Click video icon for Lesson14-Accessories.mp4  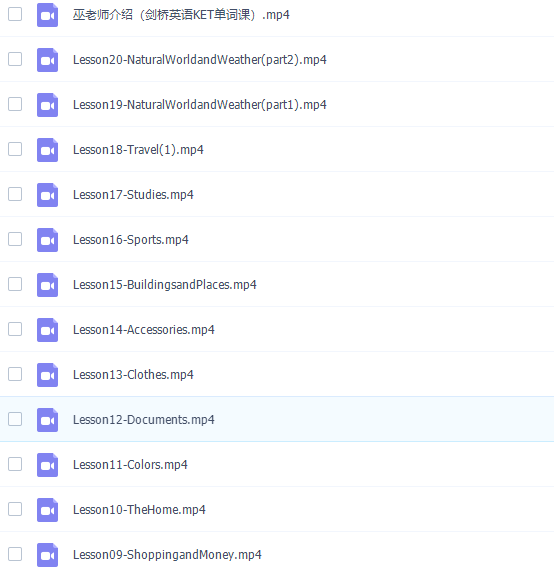tap(47, 330)
